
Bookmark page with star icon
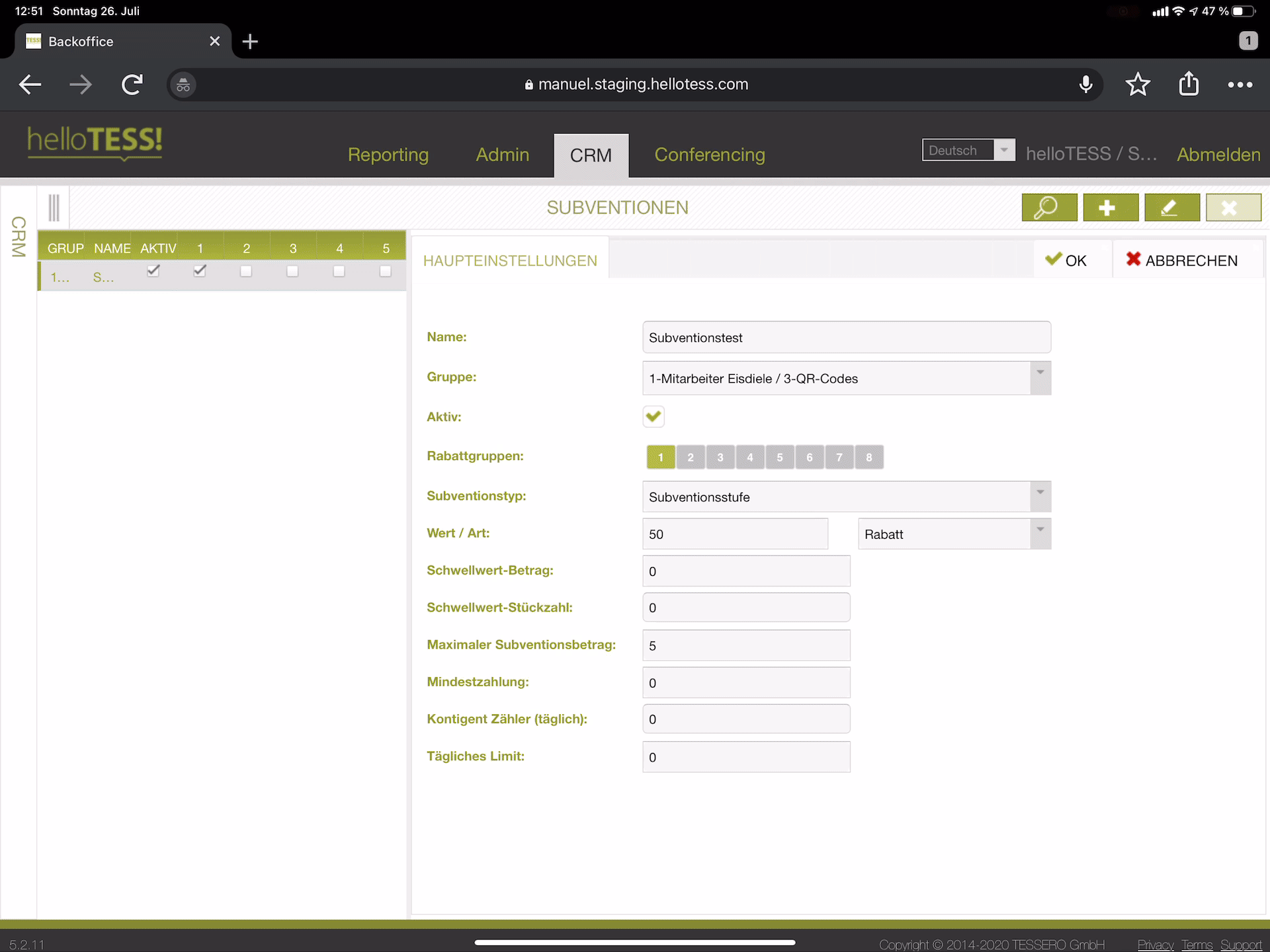[1138, 85]
